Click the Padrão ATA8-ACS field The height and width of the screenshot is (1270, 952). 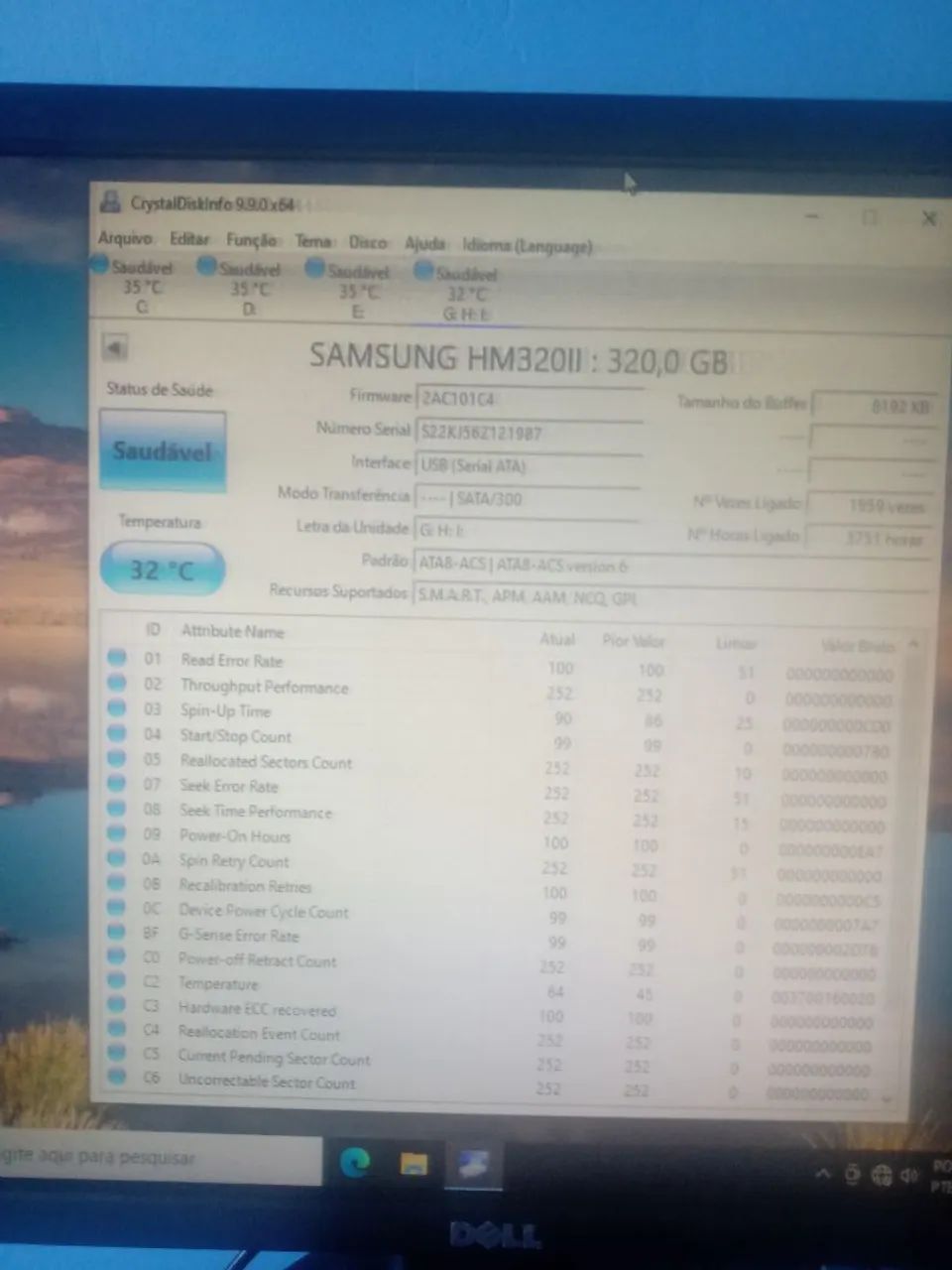670,565
